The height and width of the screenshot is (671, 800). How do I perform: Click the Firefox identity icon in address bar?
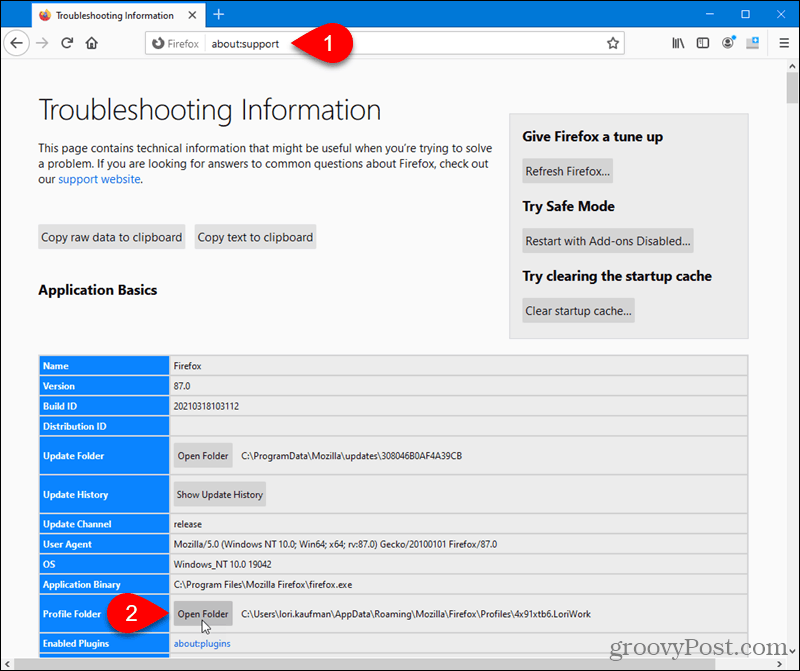[158, 43]
